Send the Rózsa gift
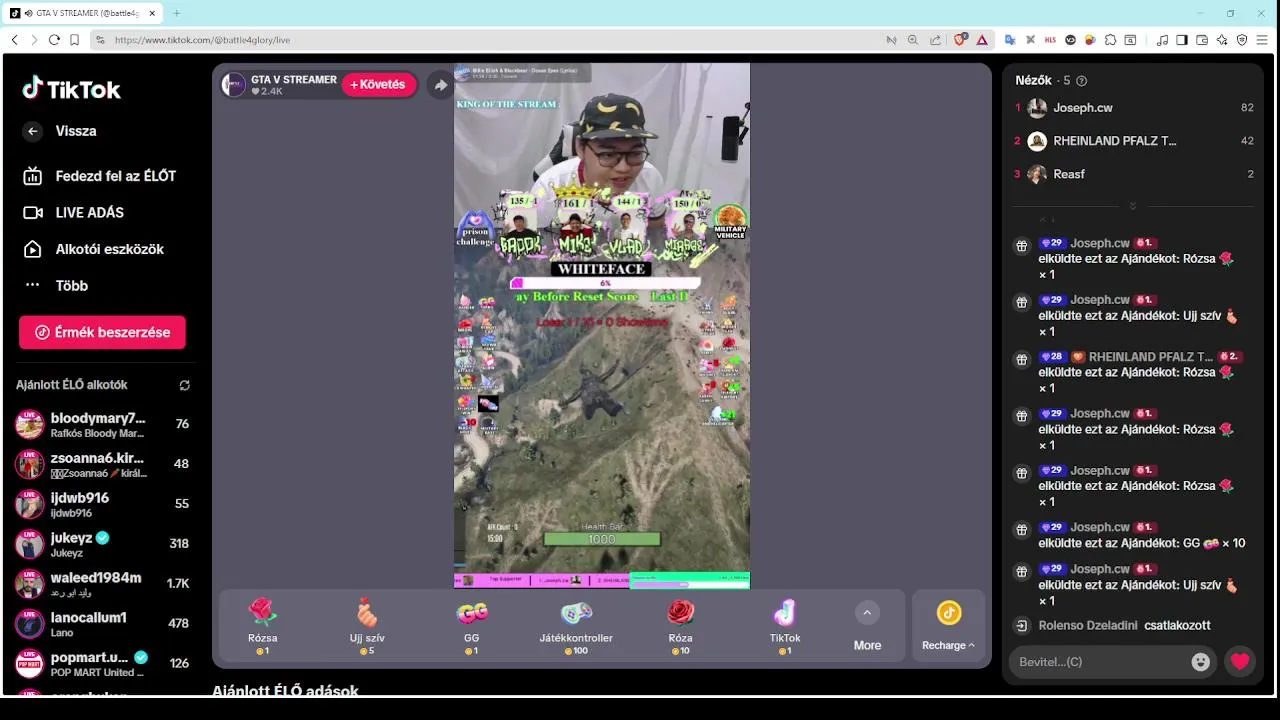Viewport: 1280px width, 720px height. (263, 626)
